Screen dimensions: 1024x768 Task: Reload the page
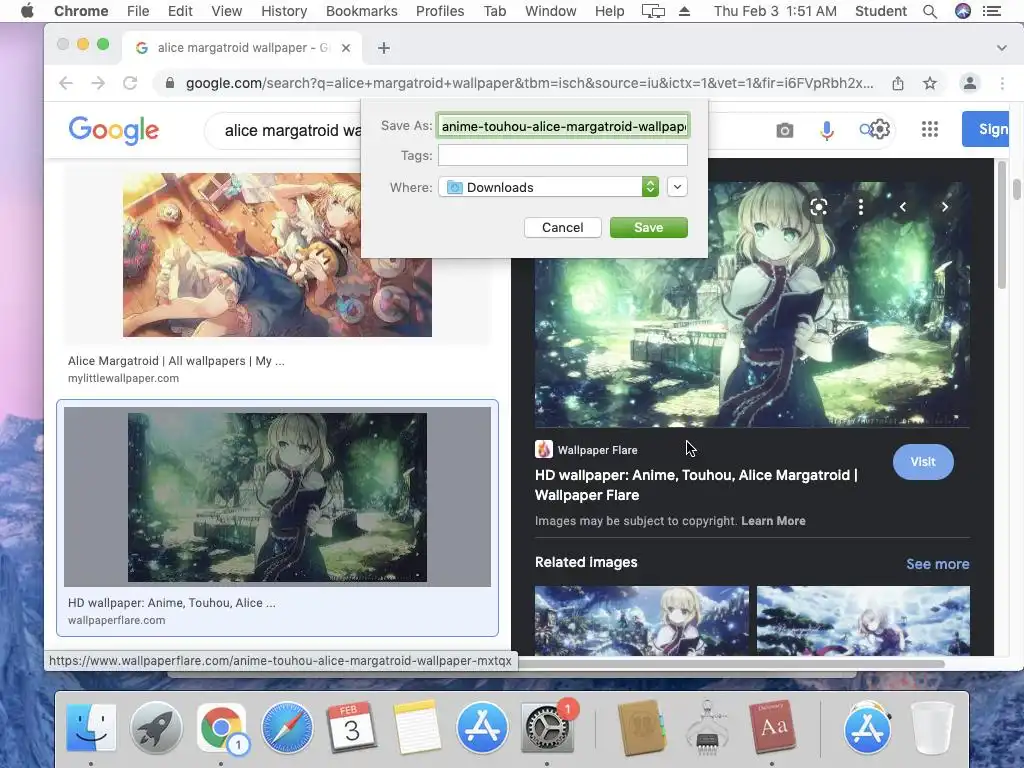[x=130, y=83]
